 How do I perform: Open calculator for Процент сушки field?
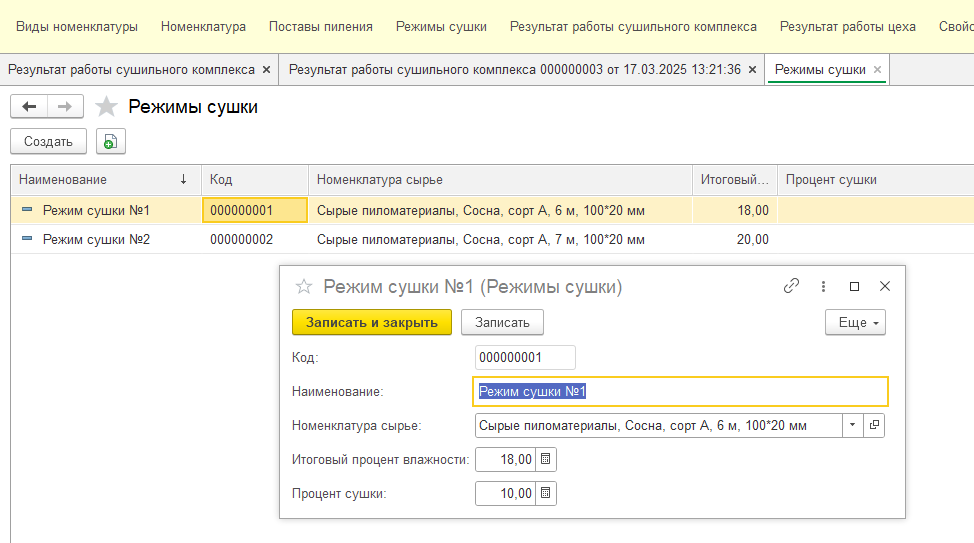(545, 493)
